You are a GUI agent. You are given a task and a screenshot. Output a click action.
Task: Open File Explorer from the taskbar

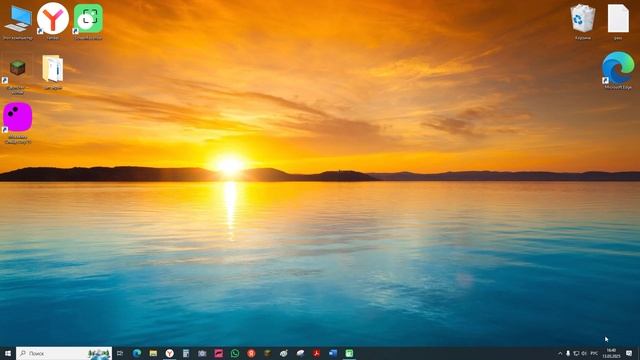(x=153, y=353)
